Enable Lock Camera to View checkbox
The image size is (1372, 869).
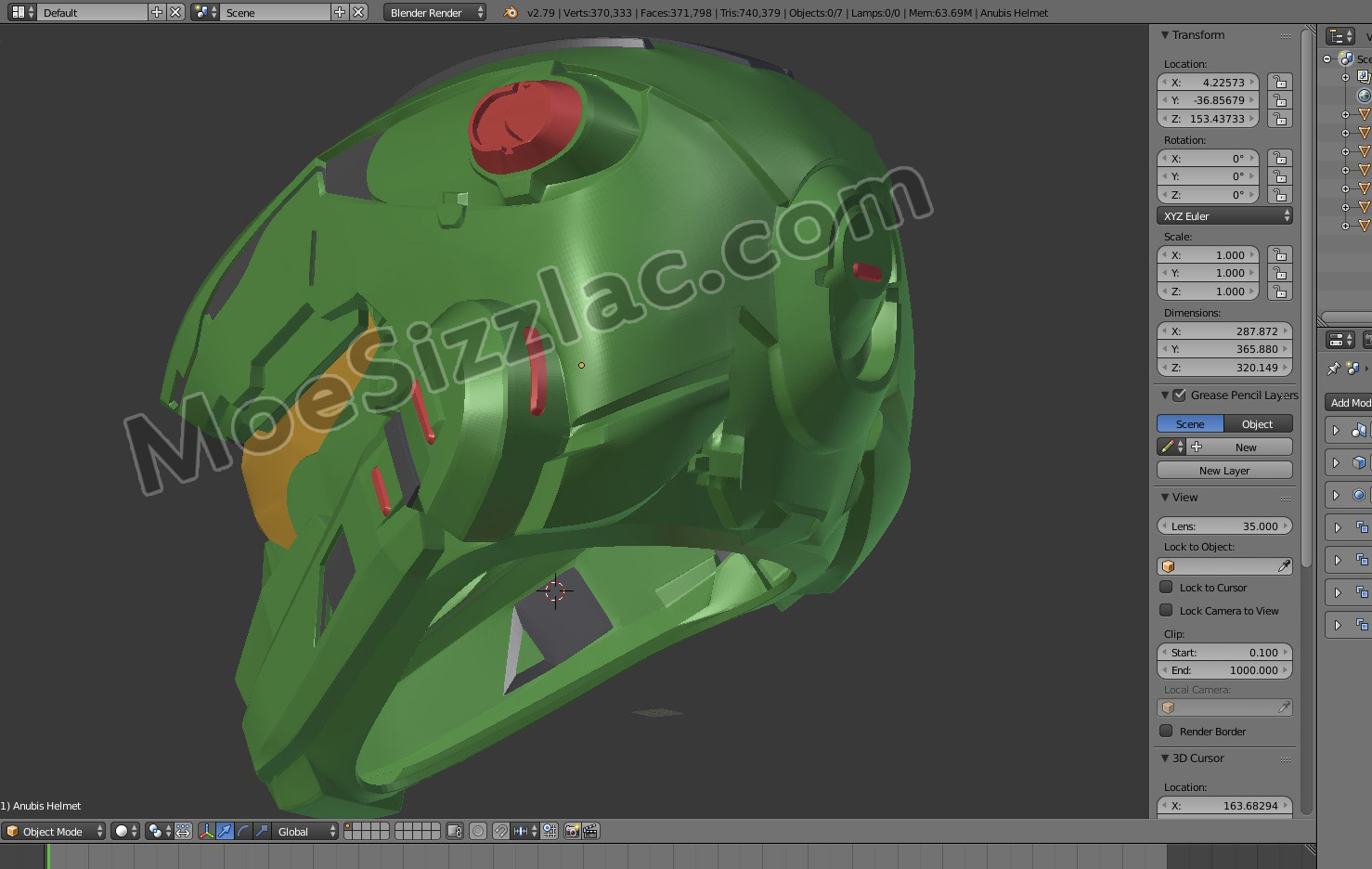coord(1166,610)
